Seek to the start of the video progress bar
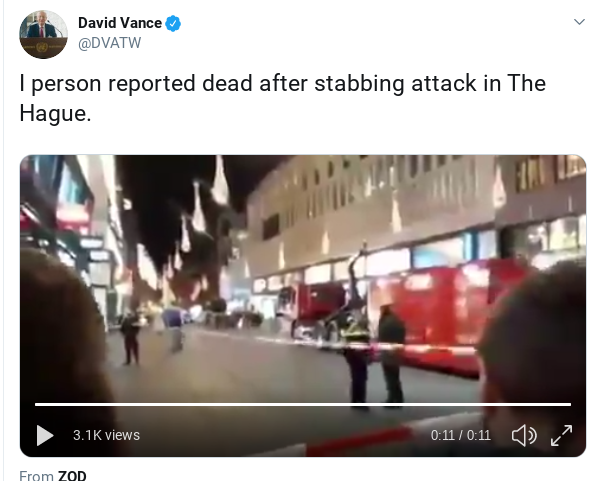Image resolution: width=593 pixels, height=481 pixels. (x=36, y=405)
